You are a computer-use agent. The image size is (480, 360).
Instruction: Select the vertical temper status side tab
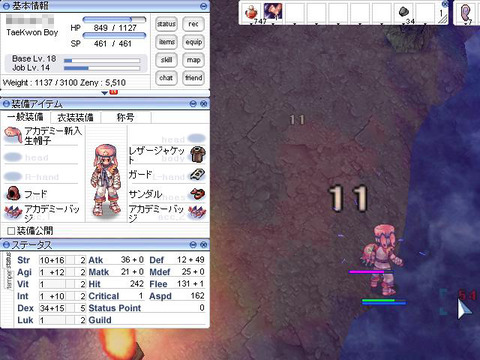click(x=9, y=279)
